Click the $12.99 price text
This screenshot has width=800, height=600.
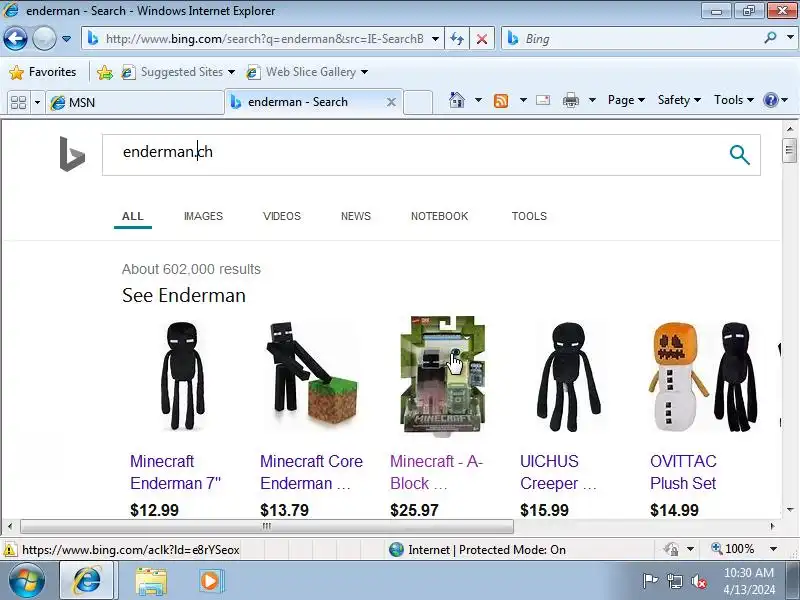(154, 510)
